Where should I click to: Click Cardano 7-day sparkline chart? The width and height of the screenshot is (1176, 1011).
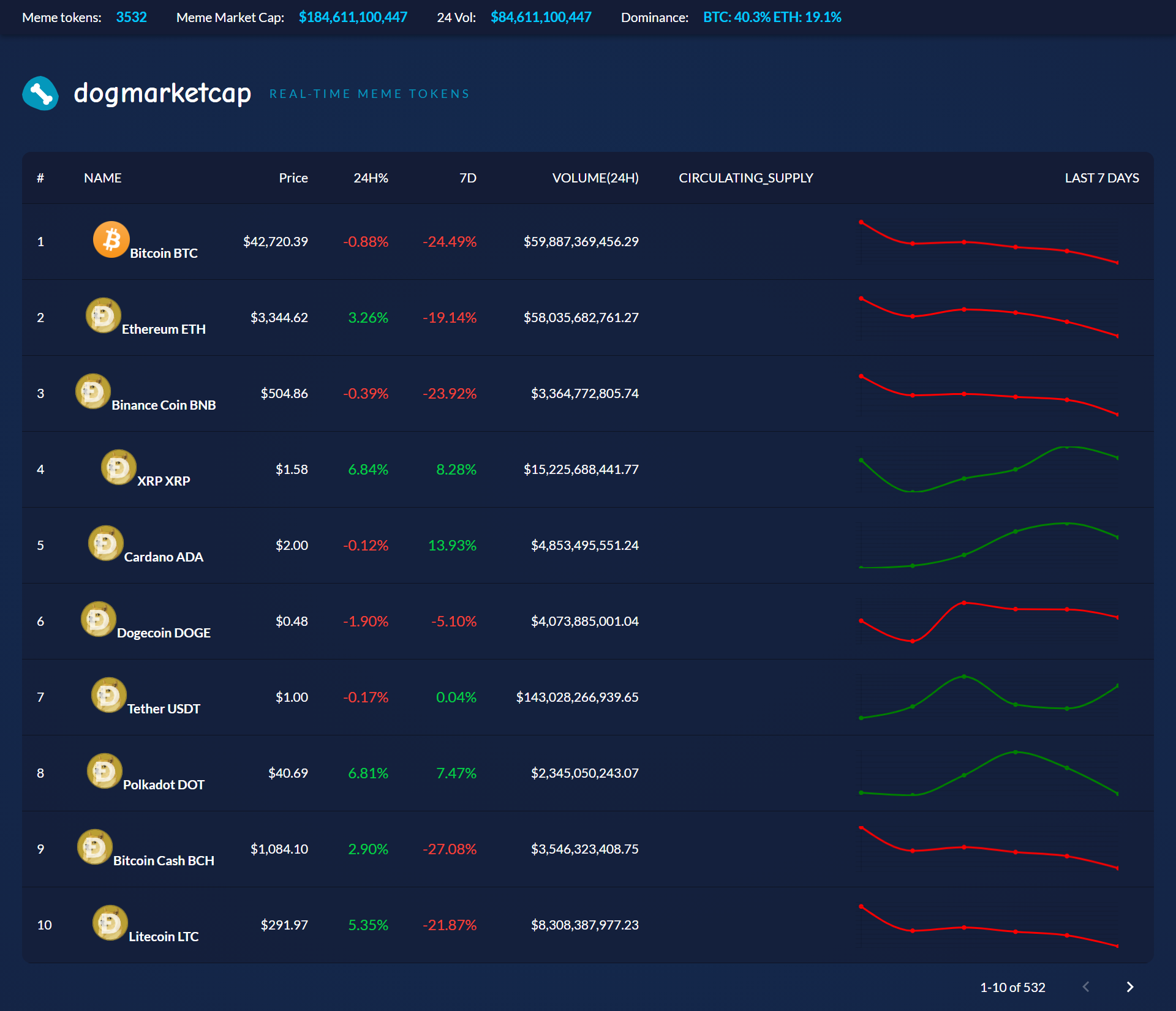point(989,546)
